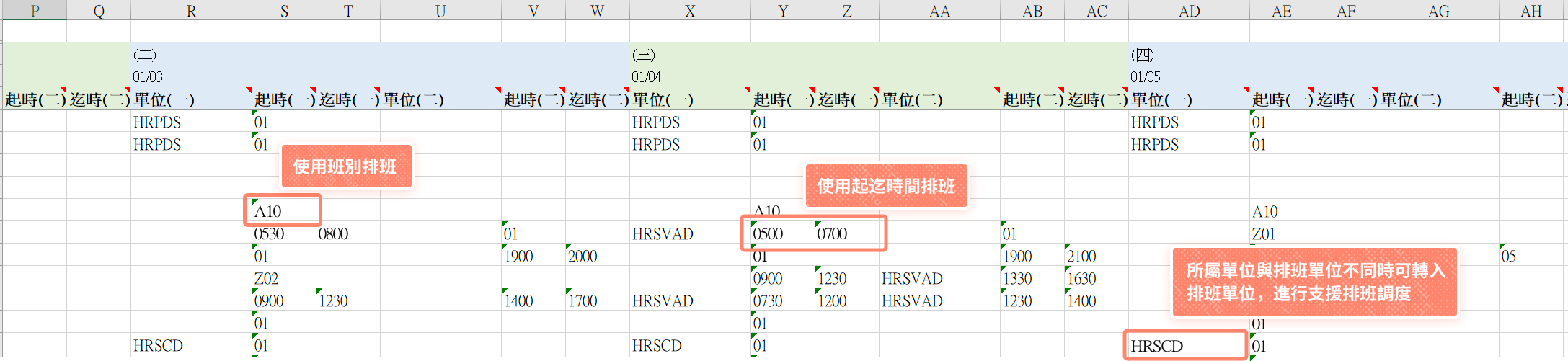Select the cell containing 0530
1568x361 pixels.
point(283,233)
